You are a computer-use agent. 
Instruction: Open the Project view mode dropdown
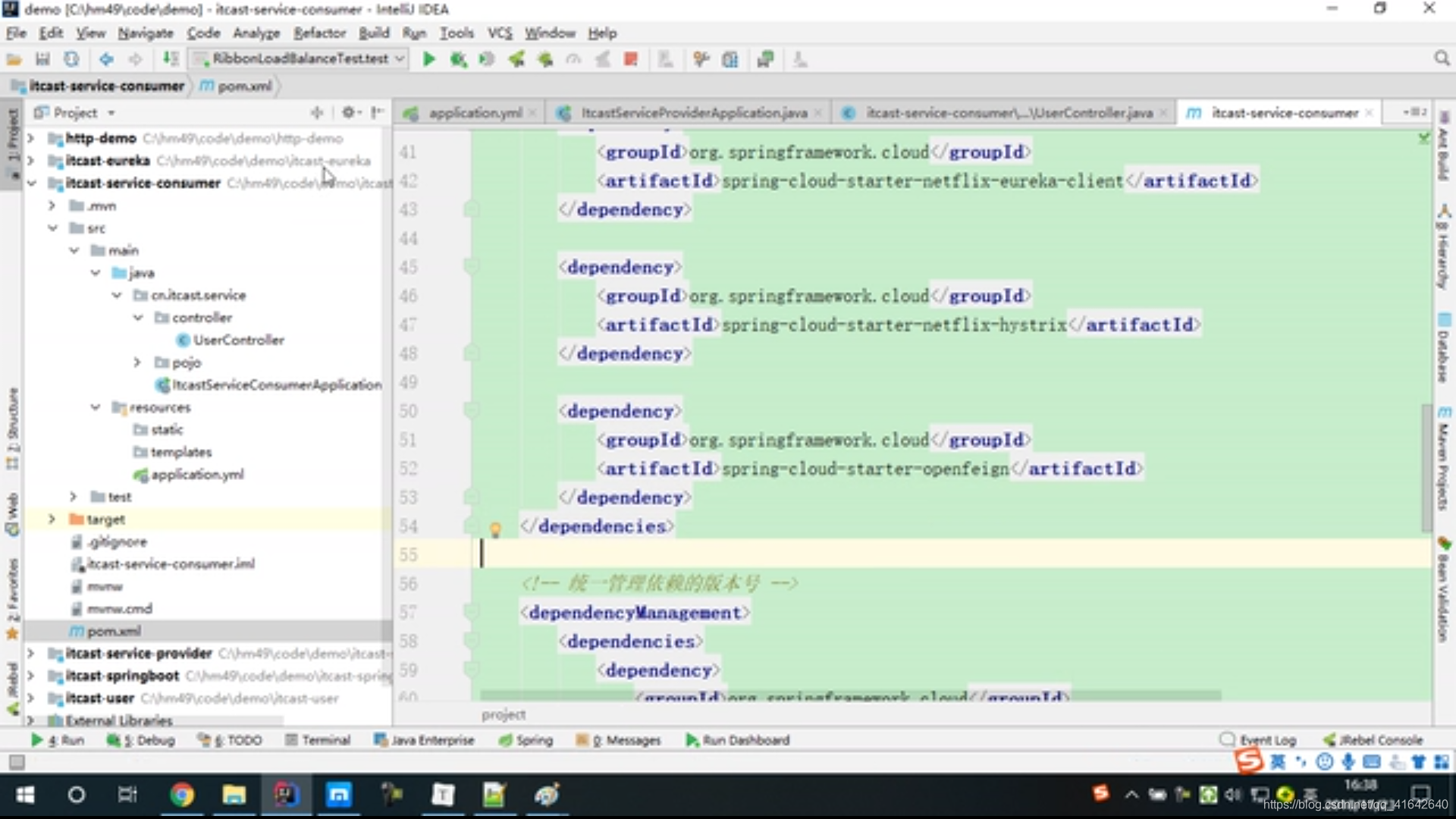pyautogui.click(x=111, y=113)
